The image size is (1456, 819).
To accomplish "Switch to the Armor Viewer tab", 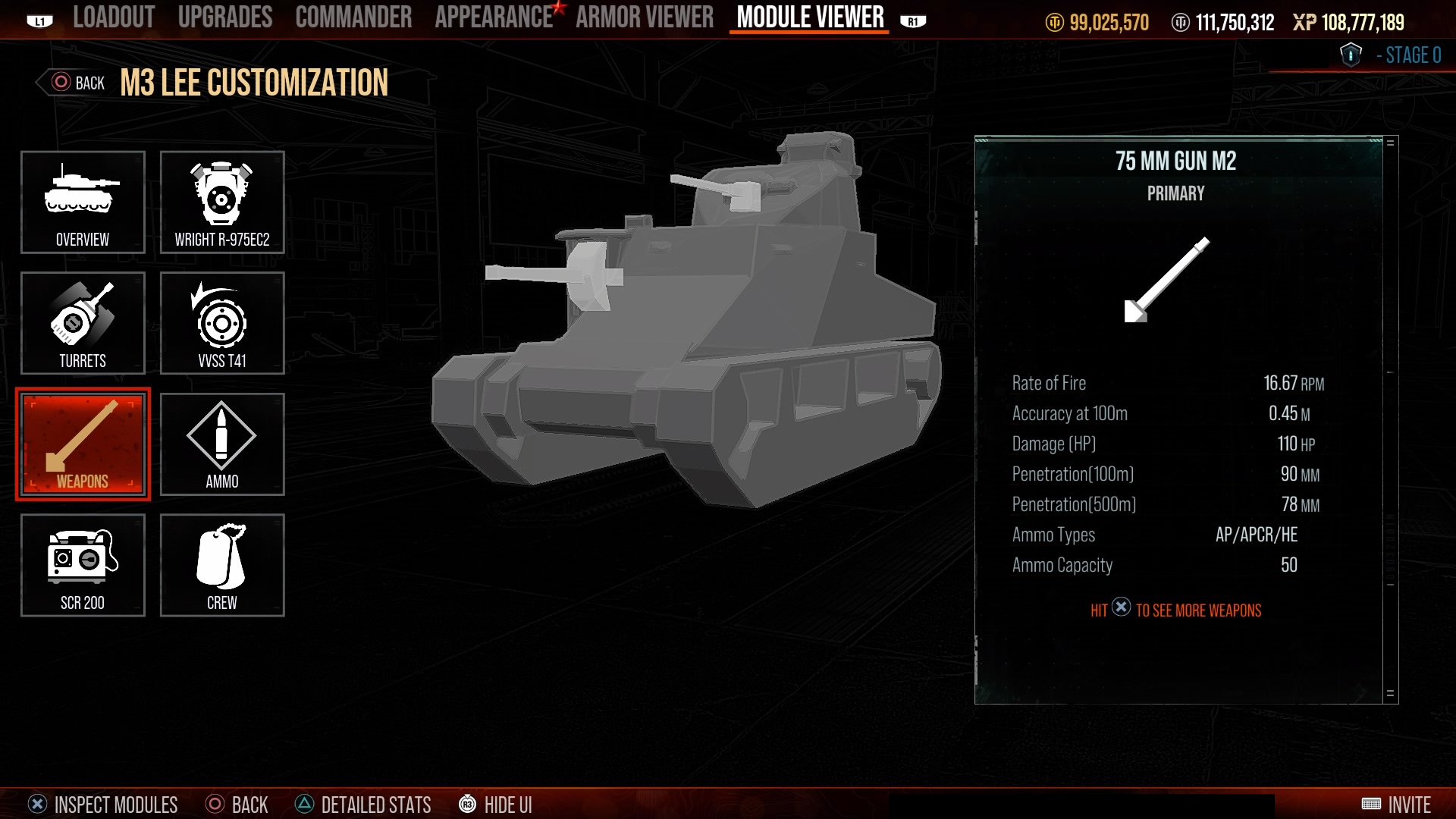I will pos(645,17).
